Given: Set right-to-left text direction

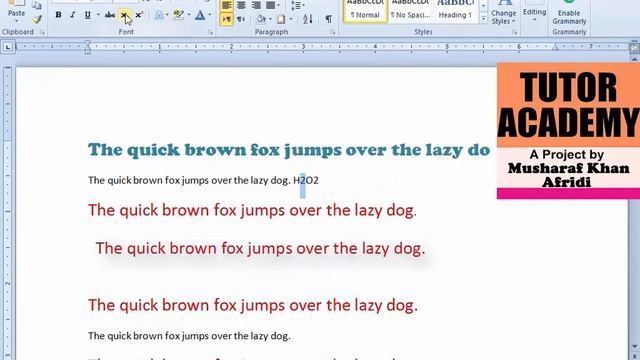Looking at the screenshot, I should point(241,19).
